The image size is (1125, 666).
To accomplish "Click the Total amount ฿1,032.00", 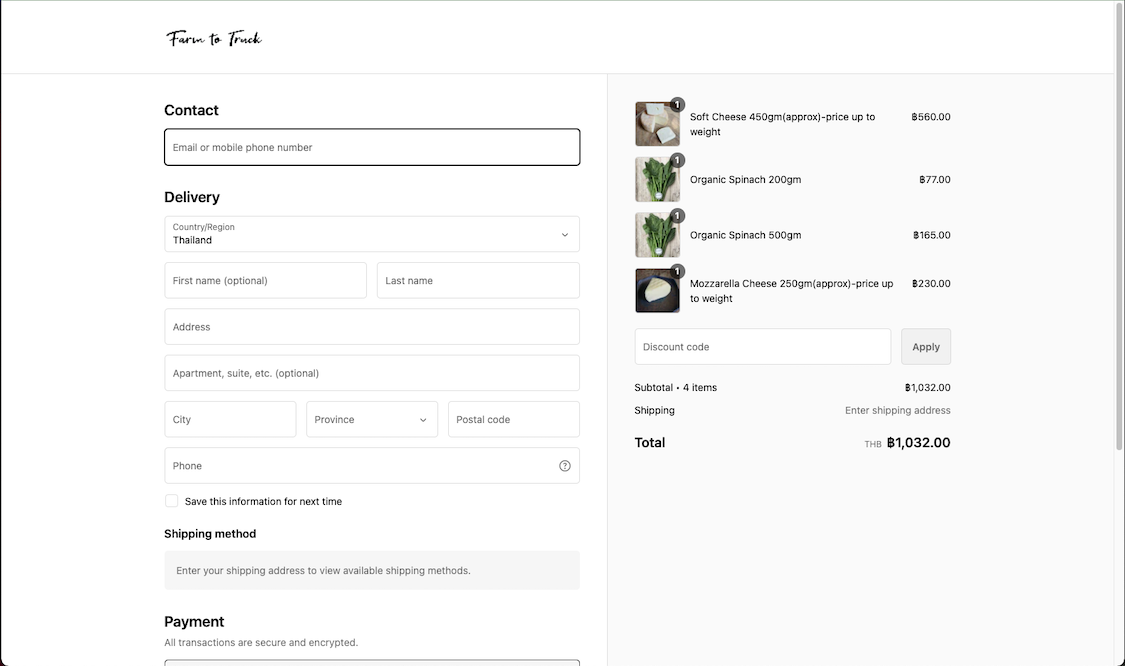I will click(x=918, y=443).
